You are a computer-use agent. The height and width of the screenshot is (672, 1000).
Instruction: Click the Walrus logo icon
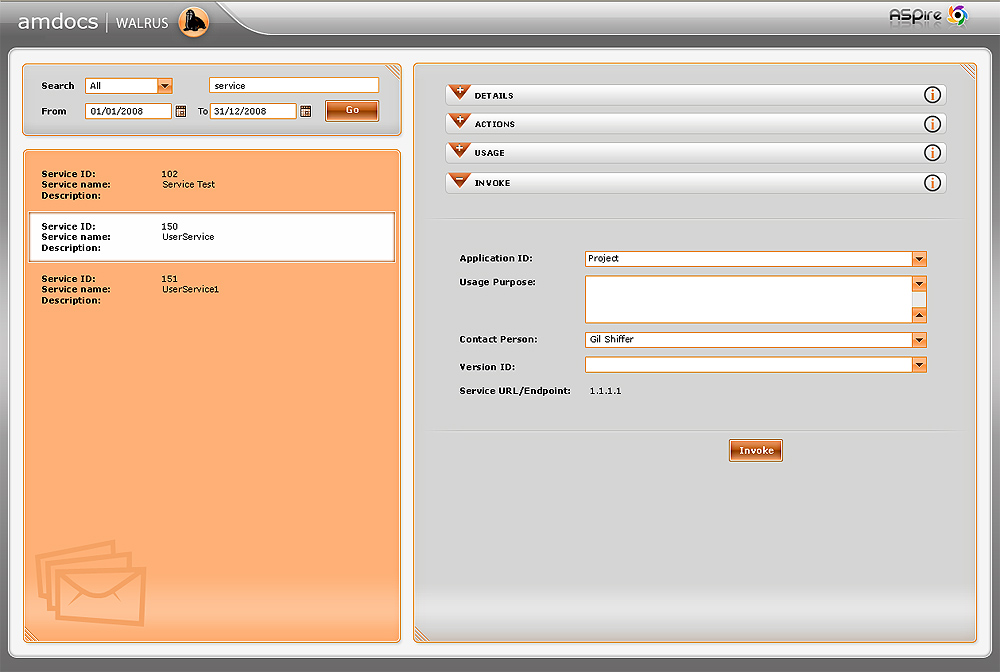(193, 21)
